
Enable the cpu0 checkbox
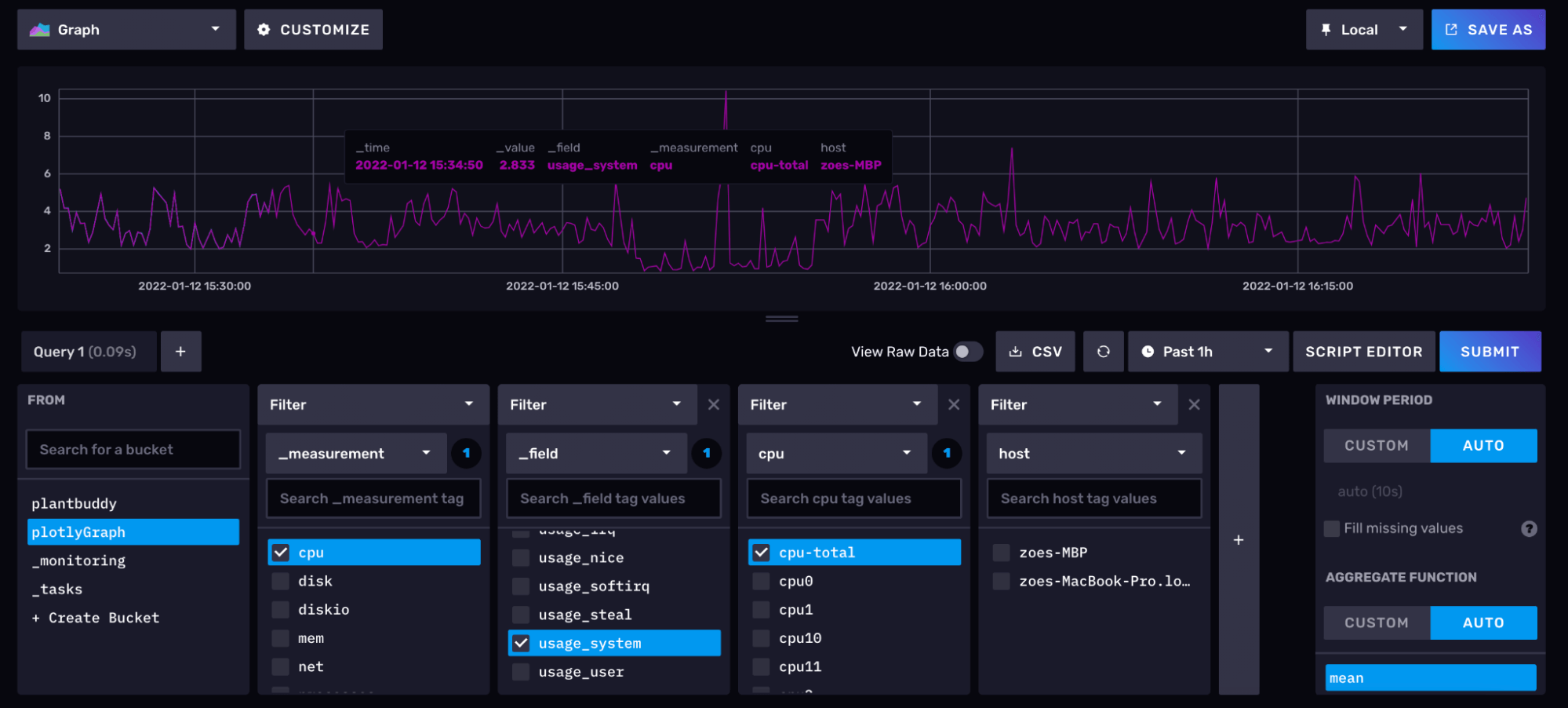tap(760, 581)
